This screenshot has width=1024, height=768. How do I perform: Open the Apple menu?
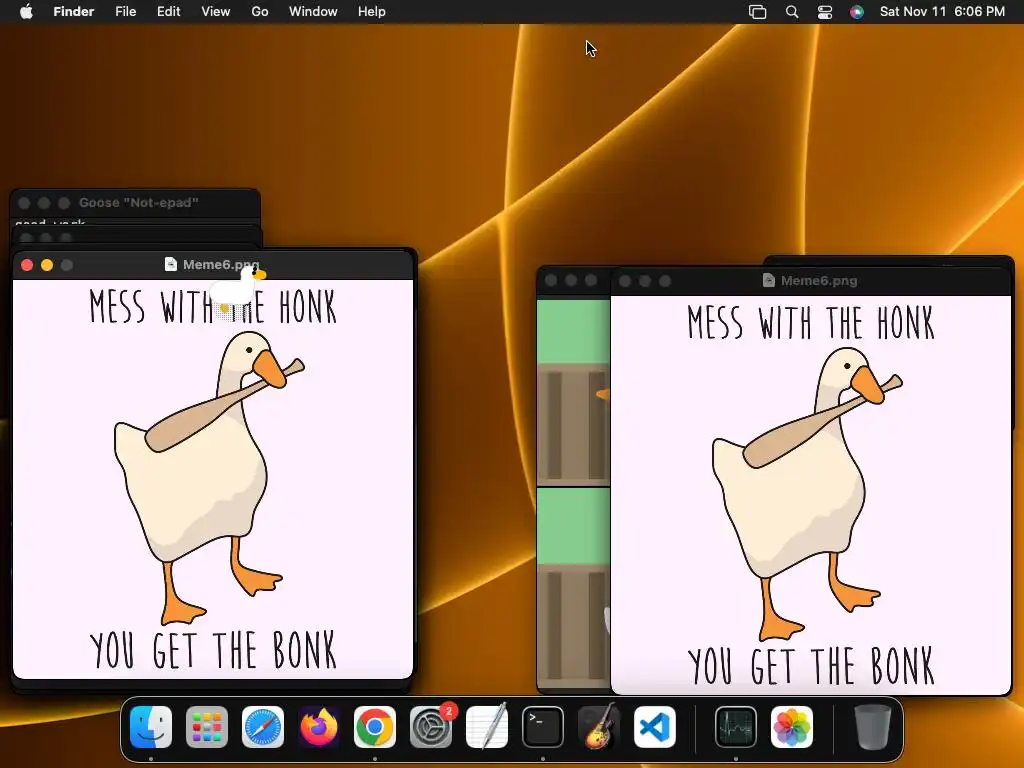pyautogui.click(x=26, y=12)
